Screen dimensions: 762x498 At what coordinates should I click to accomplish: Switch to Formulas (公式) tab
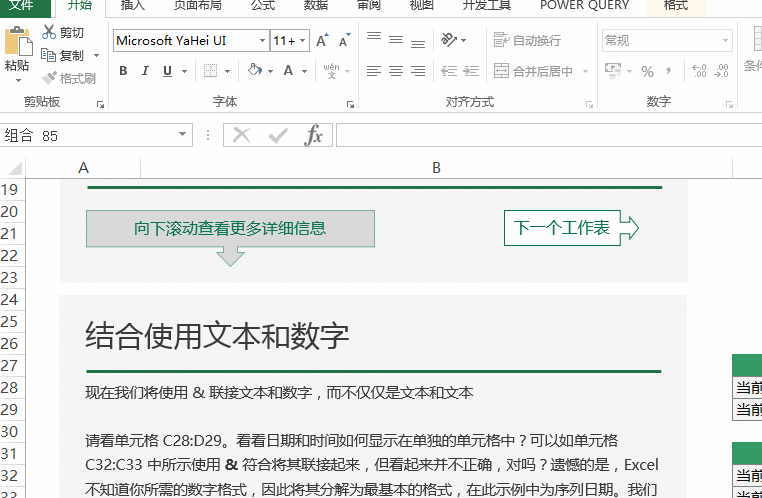tap(263, 6)
